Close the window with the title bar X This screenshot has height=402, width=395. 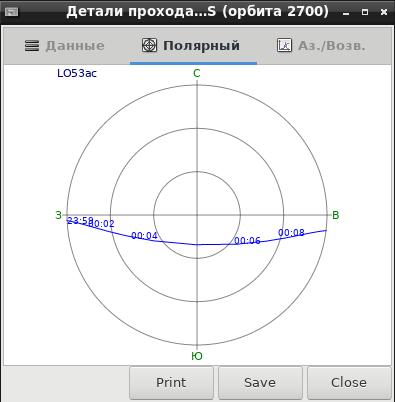(x=384, y=12)
